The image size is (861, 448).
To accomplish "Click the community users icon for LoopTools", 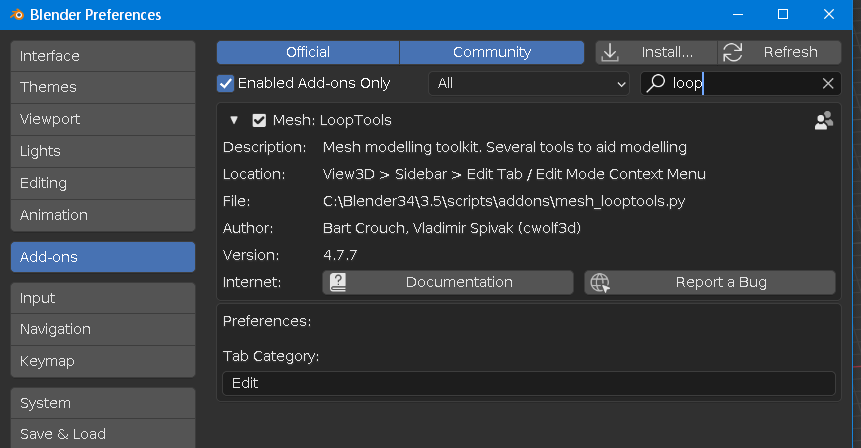I will point(824,121).
